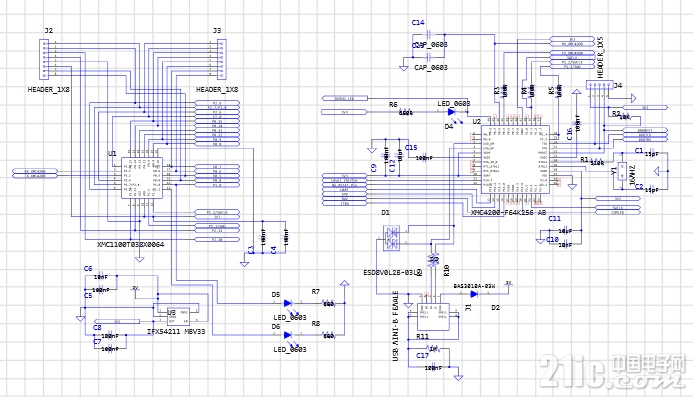Select the J3 HEADER_1X8 connector
This screenshot has width=693, height=397.
(222, 59)
